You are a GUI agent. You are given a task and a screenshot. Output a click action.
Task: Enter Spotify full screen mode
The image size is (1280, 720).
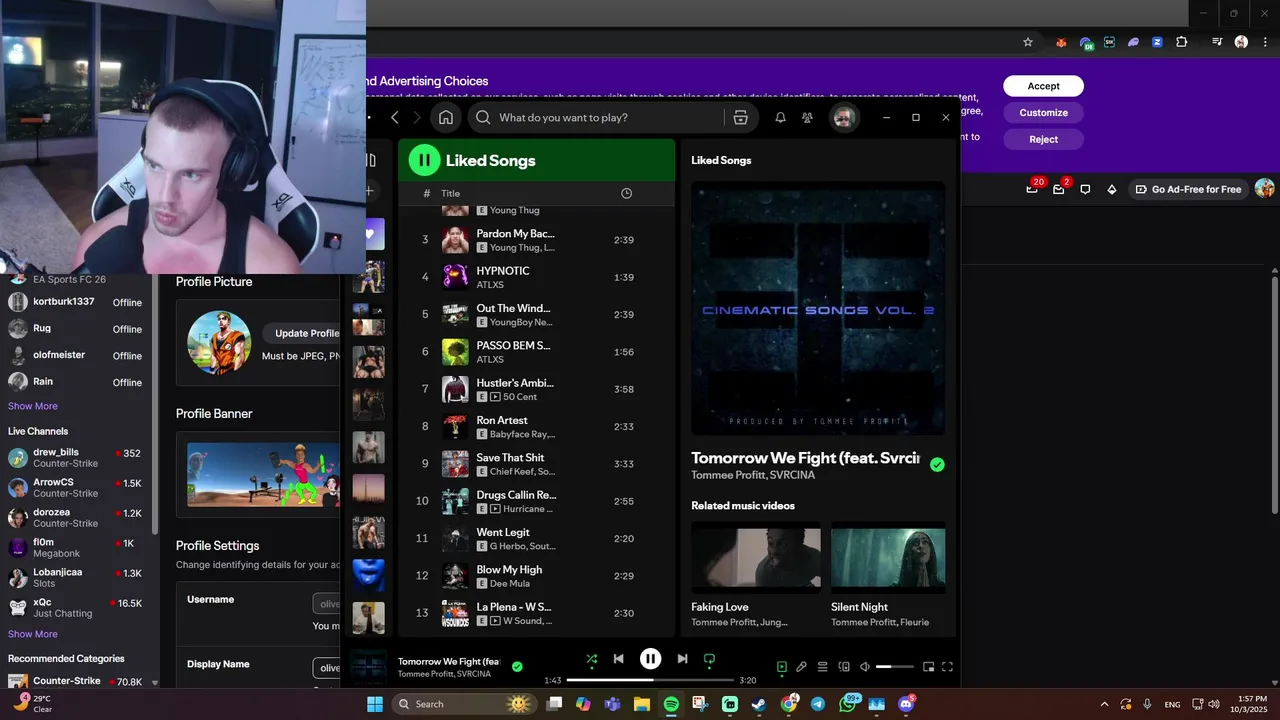947,667
